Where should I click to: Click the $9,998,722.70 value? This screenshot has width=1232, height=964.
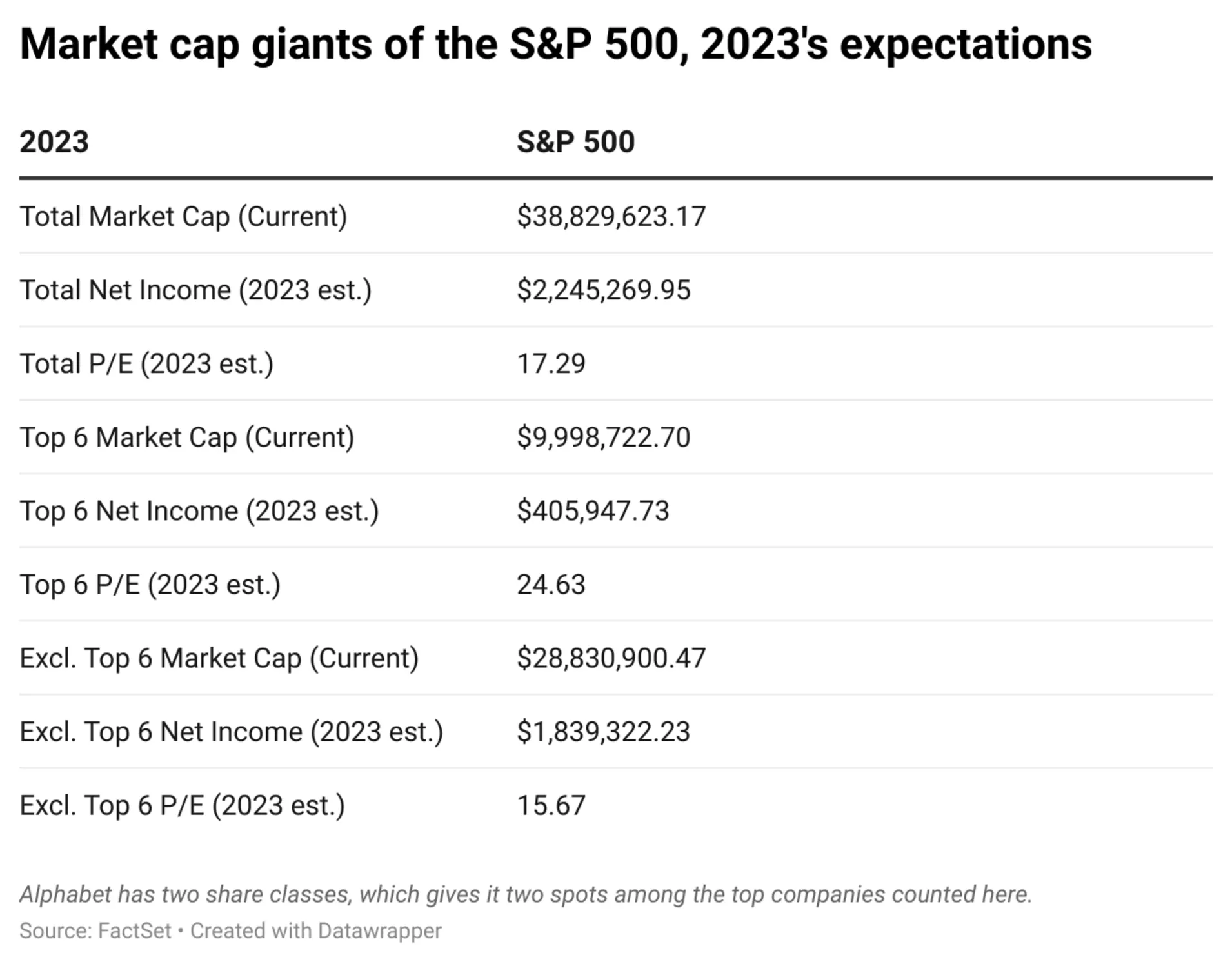pos(603,437)
